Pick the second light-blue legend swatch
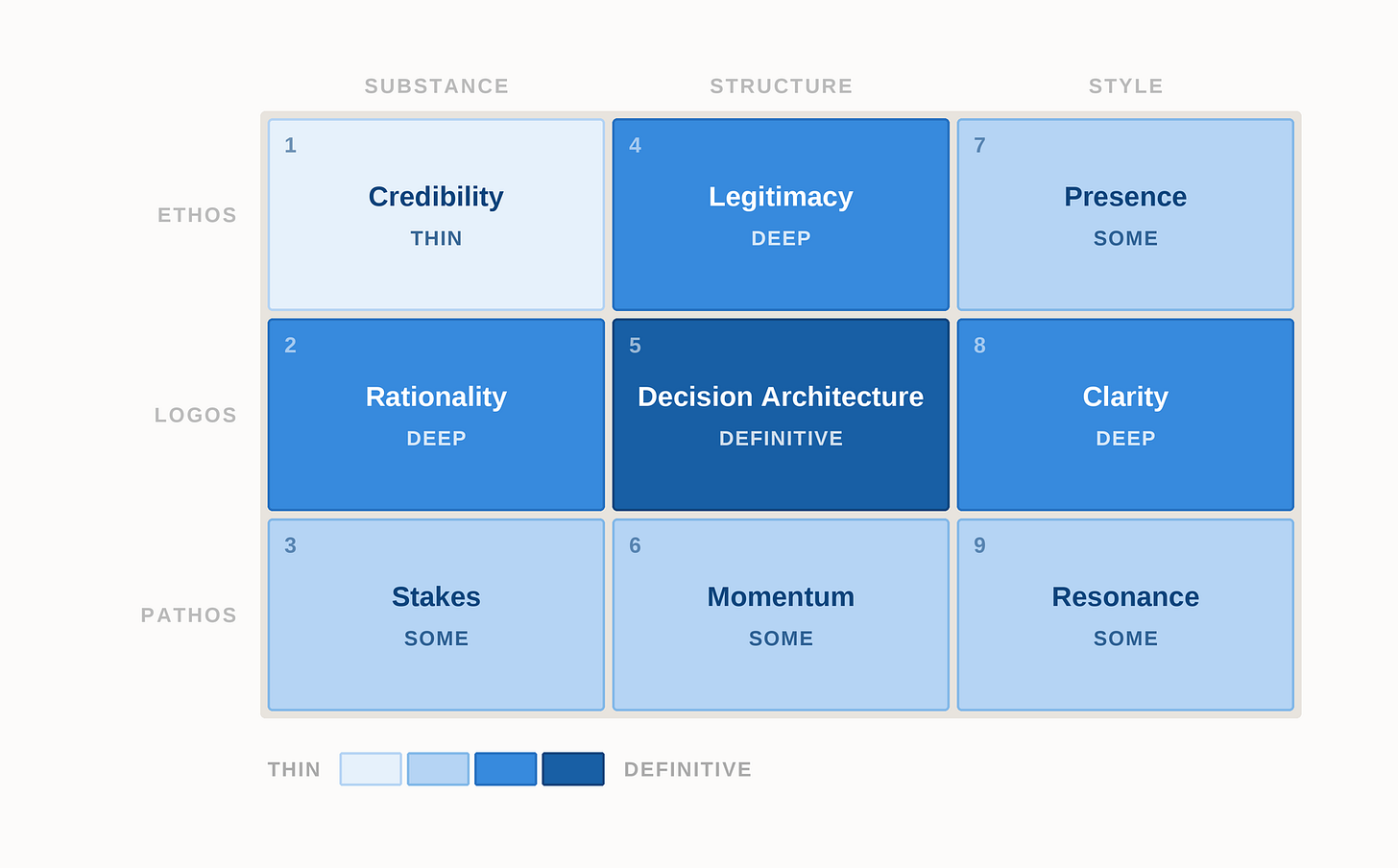 [x=438, y=769]
